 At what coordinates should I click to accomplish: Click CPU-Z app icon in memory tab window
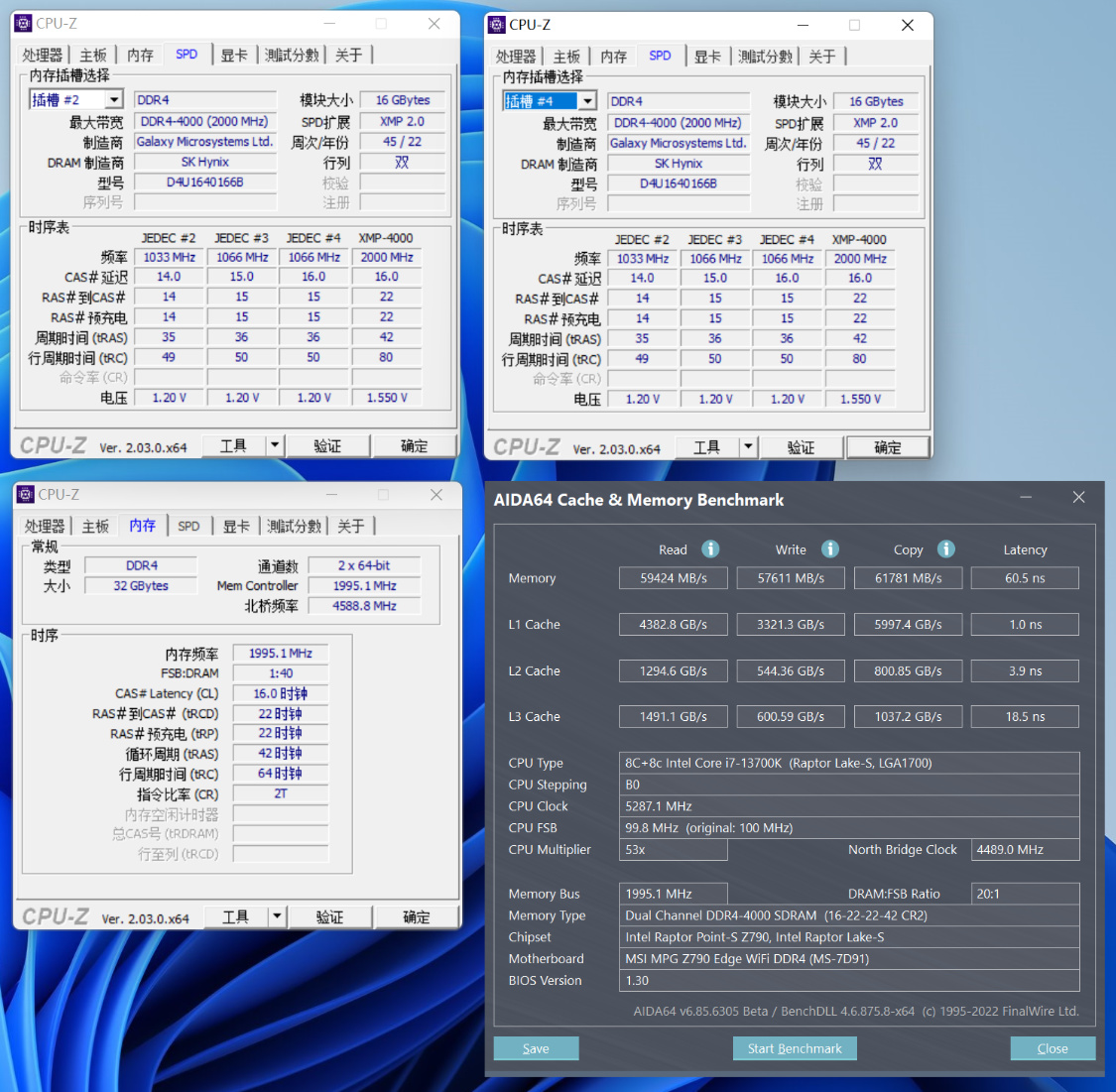tap(26, 494)
